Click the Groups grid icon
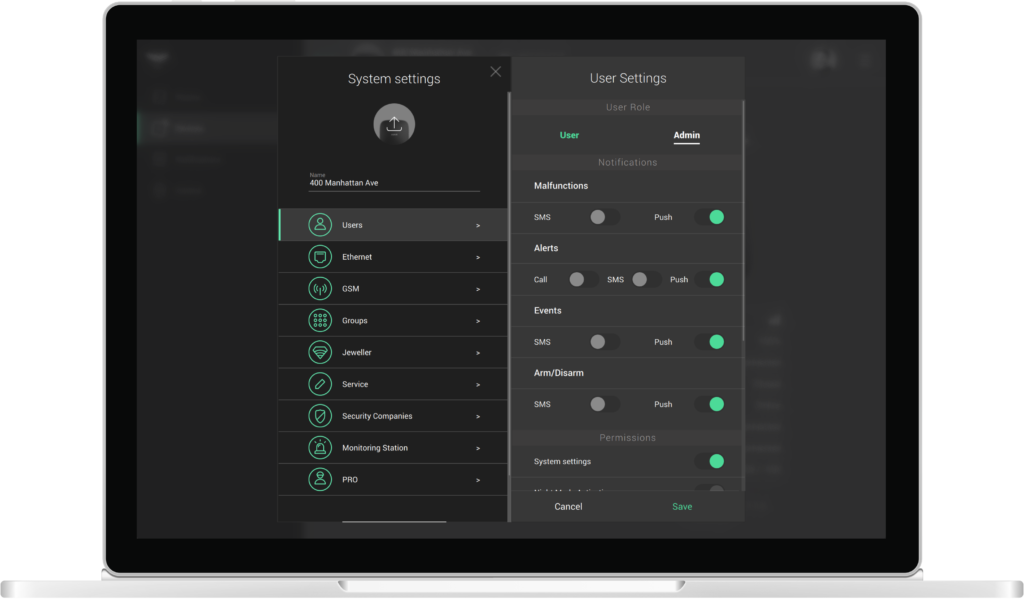This screenshot has width=1024, height=599. point(320,321)
